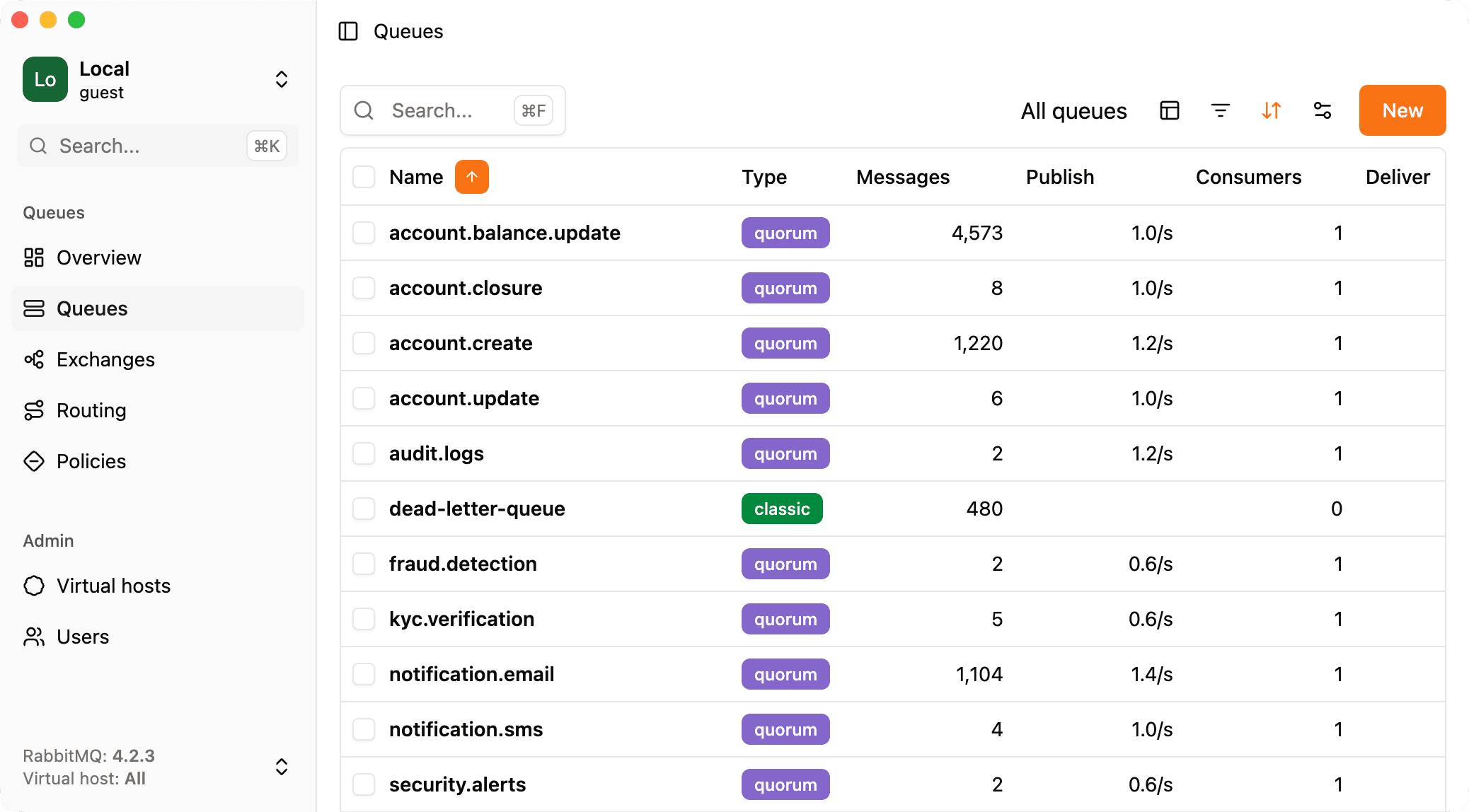Open Exchanges in the sidebar
Image resolution: width=1469 pixels, height=812 pixels.
click(158, 359)
